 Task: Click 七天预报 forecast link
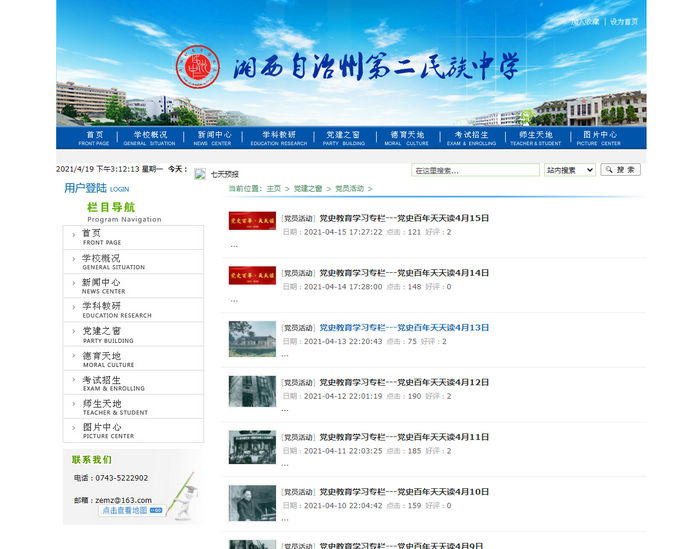225,175
